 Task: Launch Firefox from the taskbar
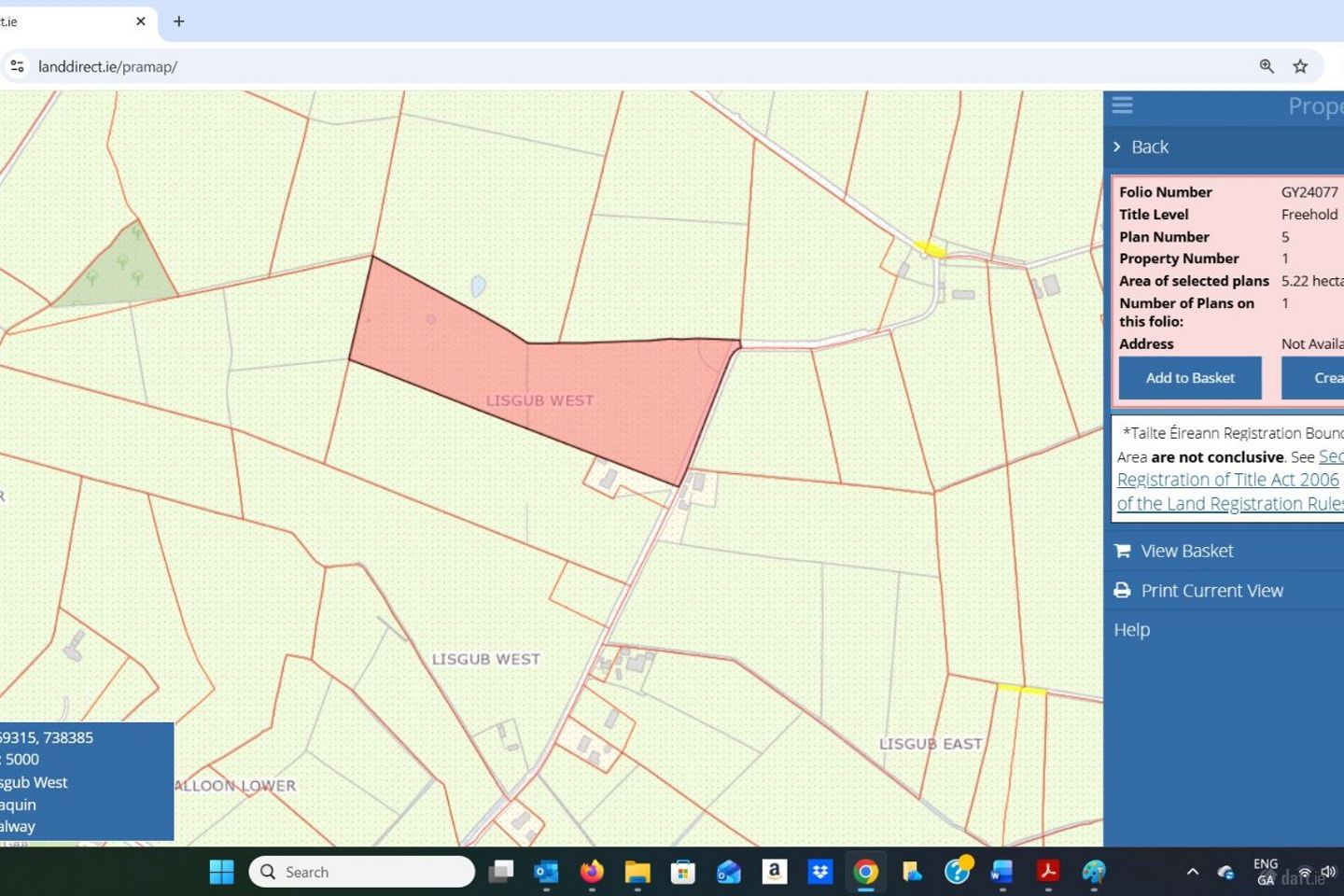pos(592,872)
